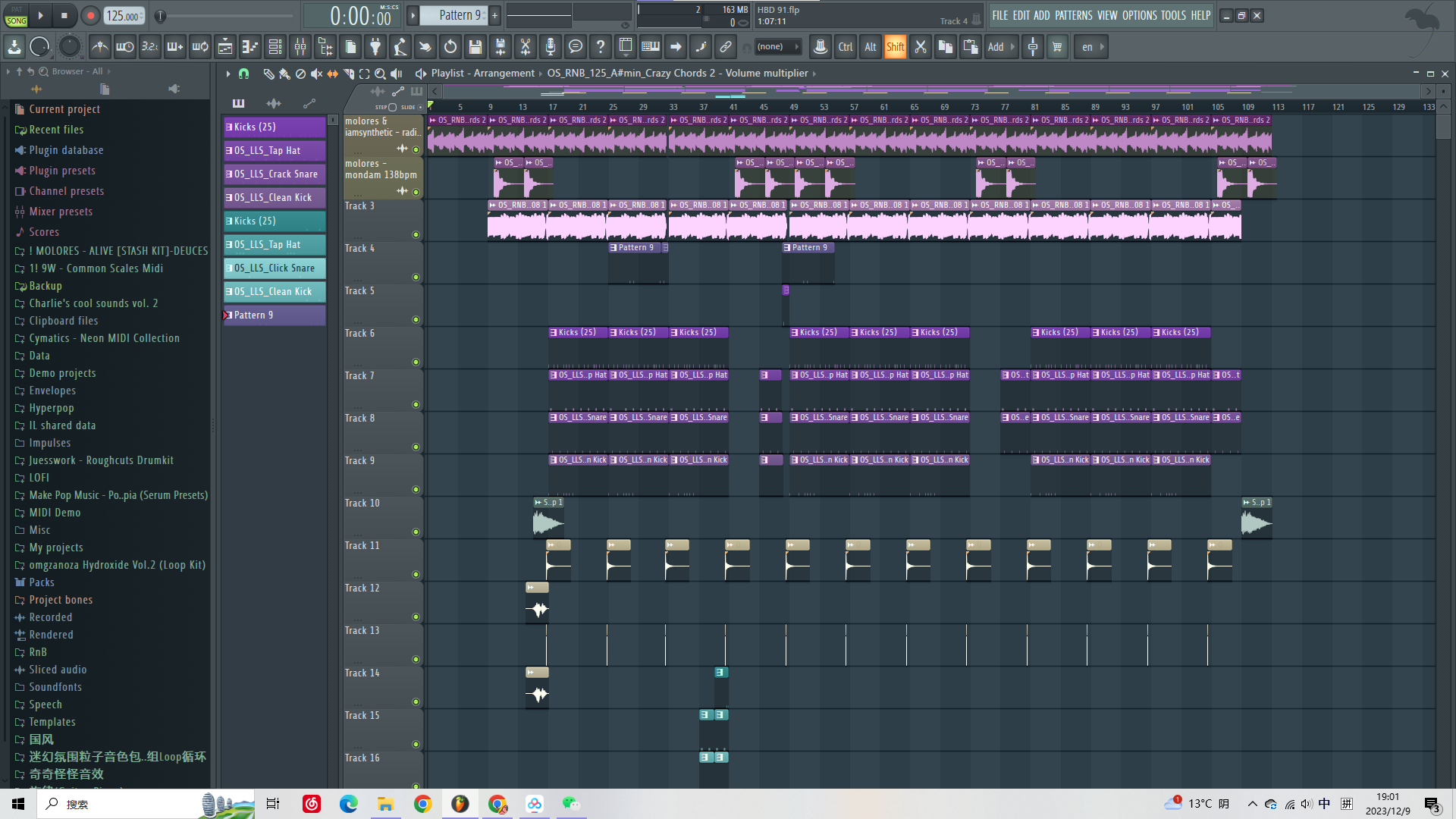Screen dimensions: 1456x819
Task: Mute Track 6 via its green dot
Action: pyautogui.click(x=416, y=362)
